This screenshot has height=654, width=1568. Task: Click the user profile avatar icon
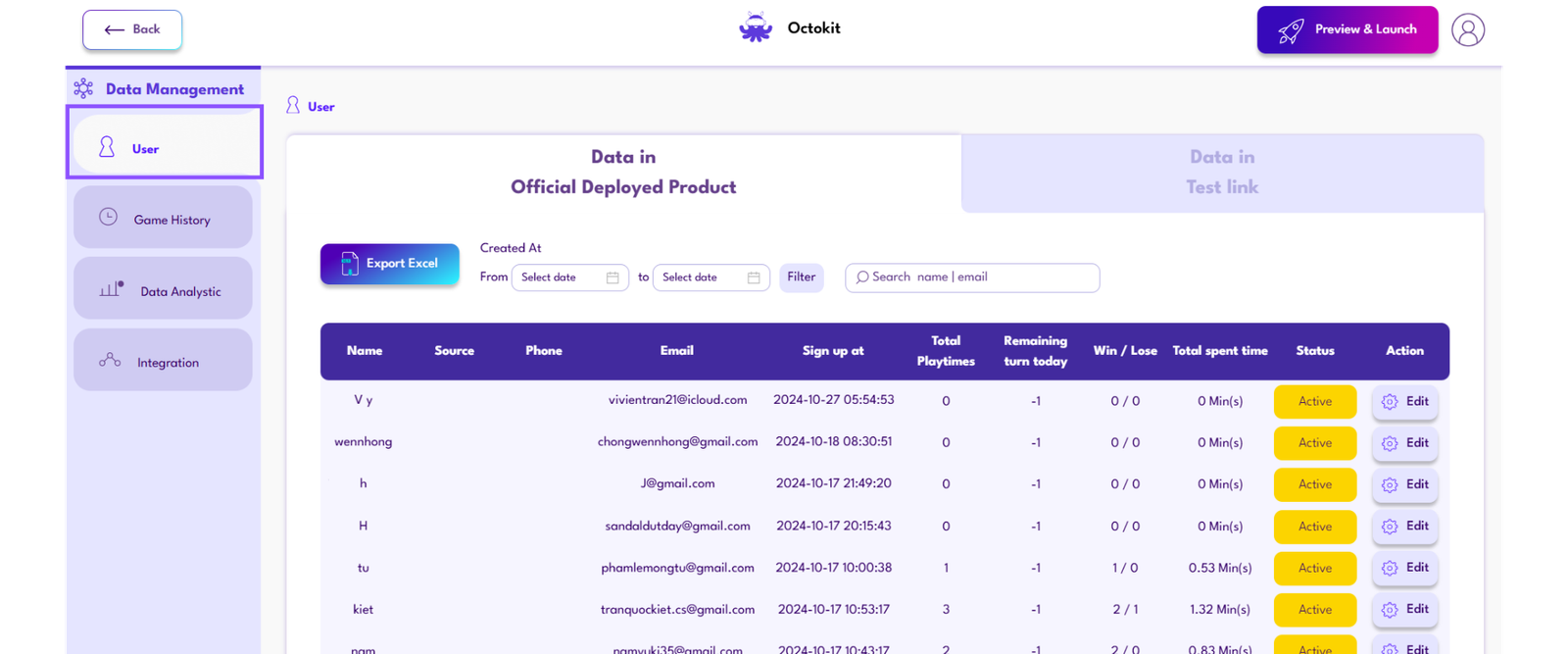coord(1467,29)
